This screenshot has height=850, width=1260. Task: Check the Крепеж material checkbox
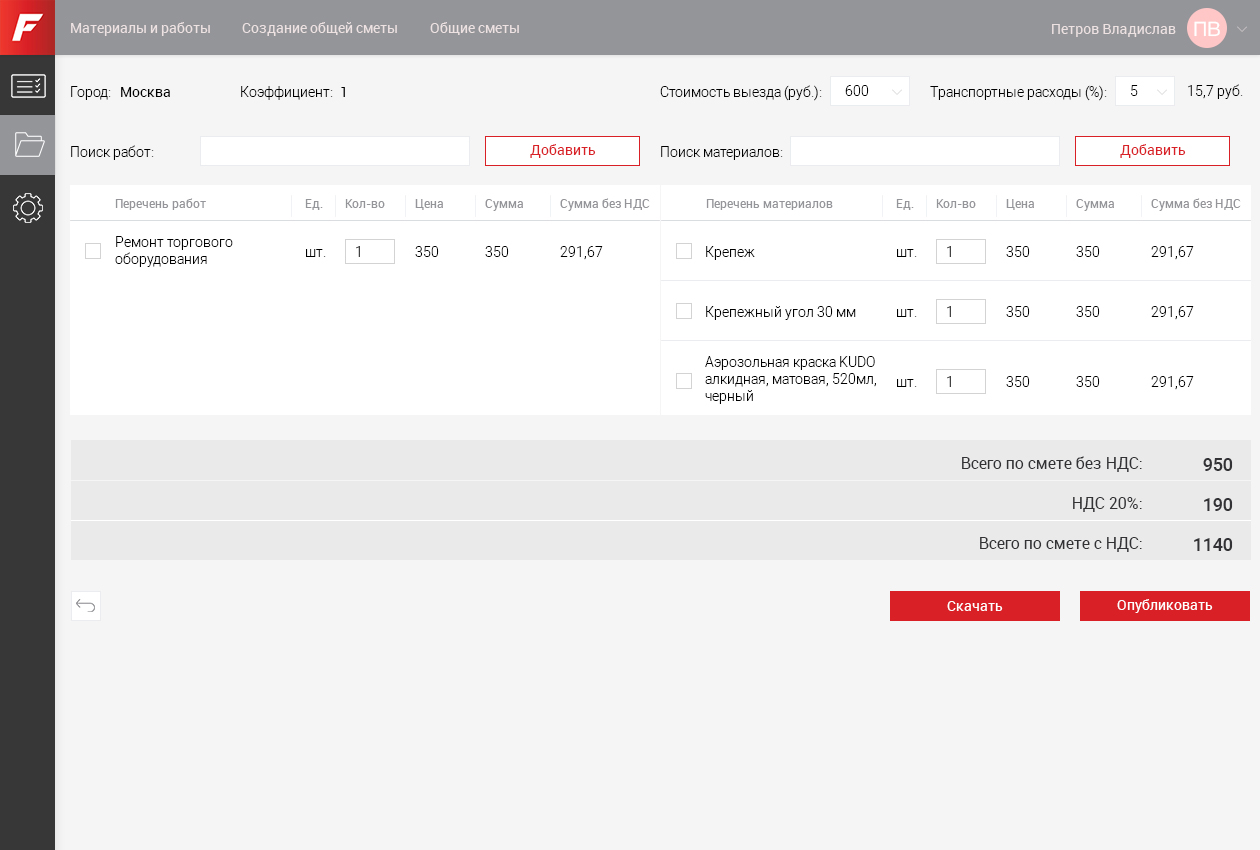684,251
